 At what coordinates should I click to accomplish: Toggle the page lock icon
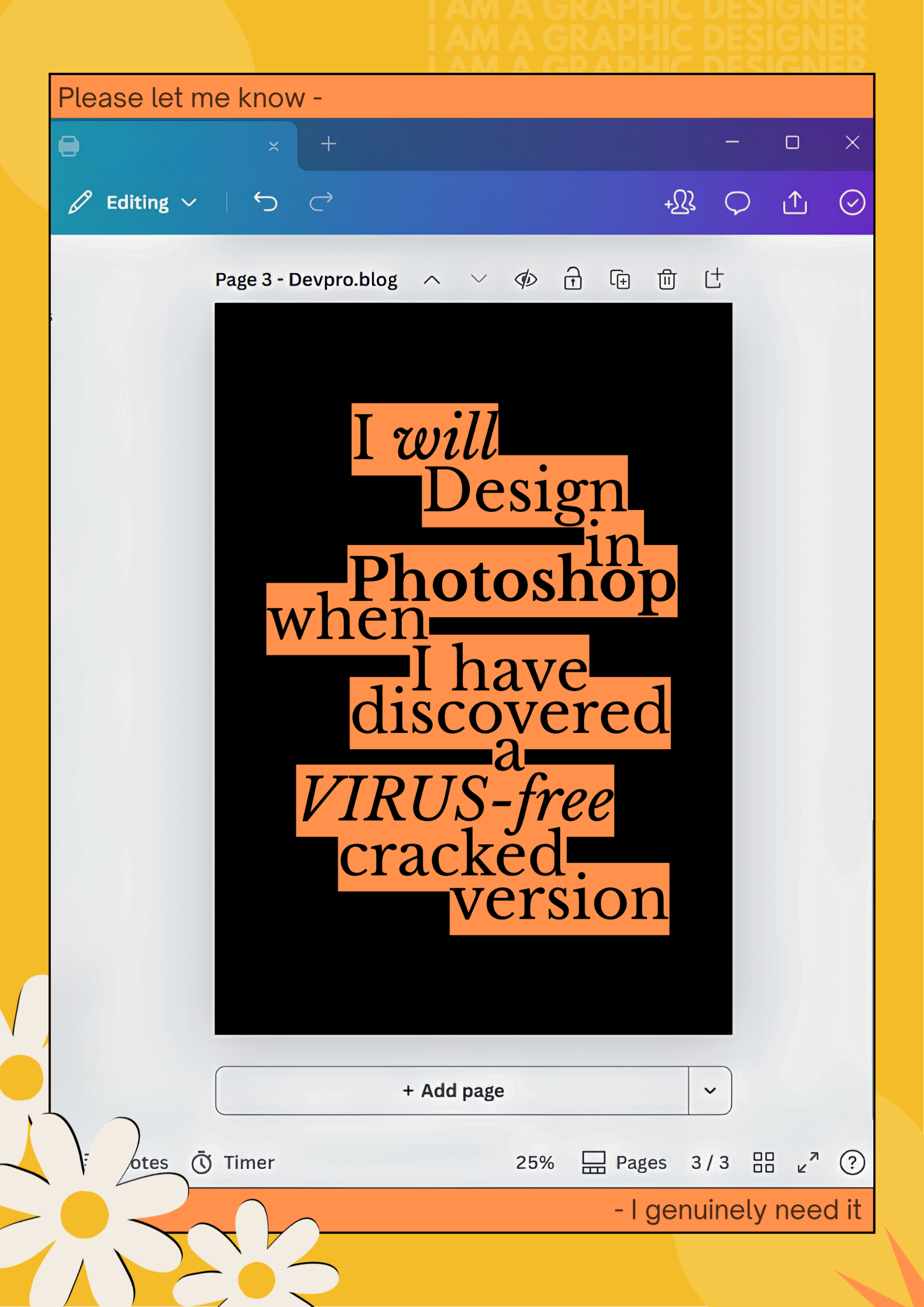(573, 278)
